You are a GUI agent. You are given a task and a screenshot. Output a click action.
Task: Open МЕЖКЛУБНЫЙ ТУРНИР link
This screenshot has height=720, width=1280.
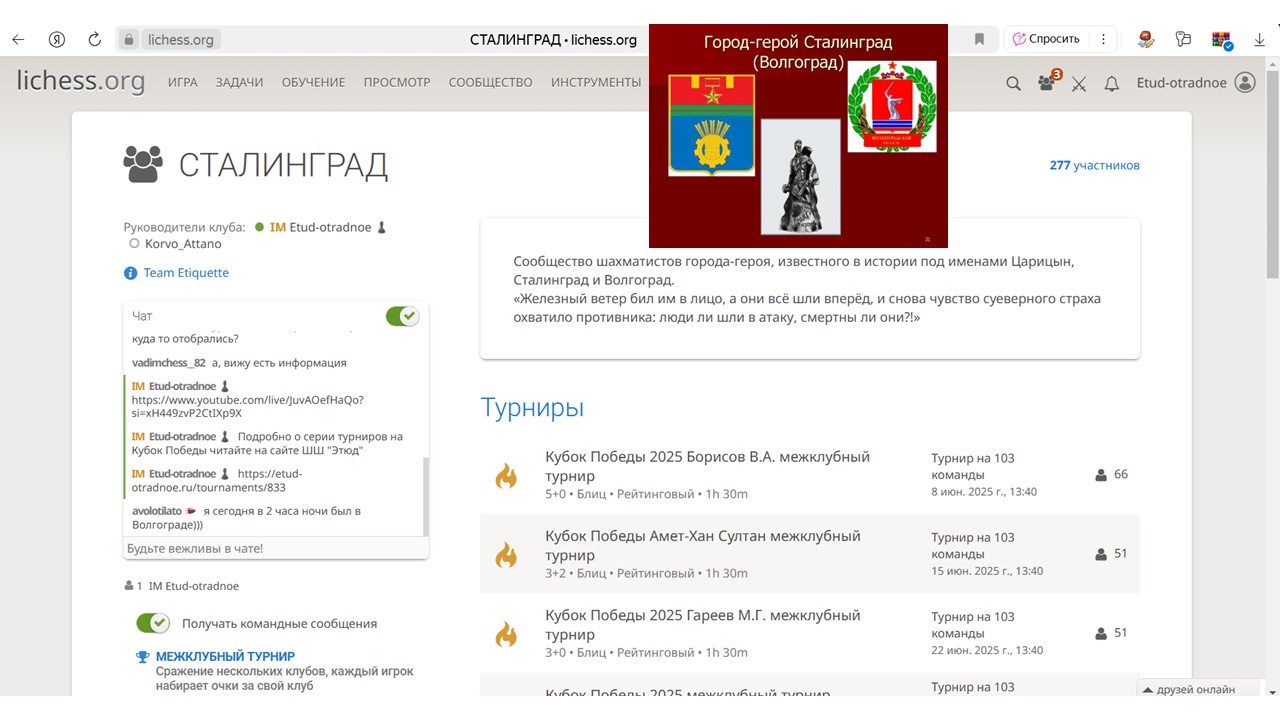coord(225,657)
